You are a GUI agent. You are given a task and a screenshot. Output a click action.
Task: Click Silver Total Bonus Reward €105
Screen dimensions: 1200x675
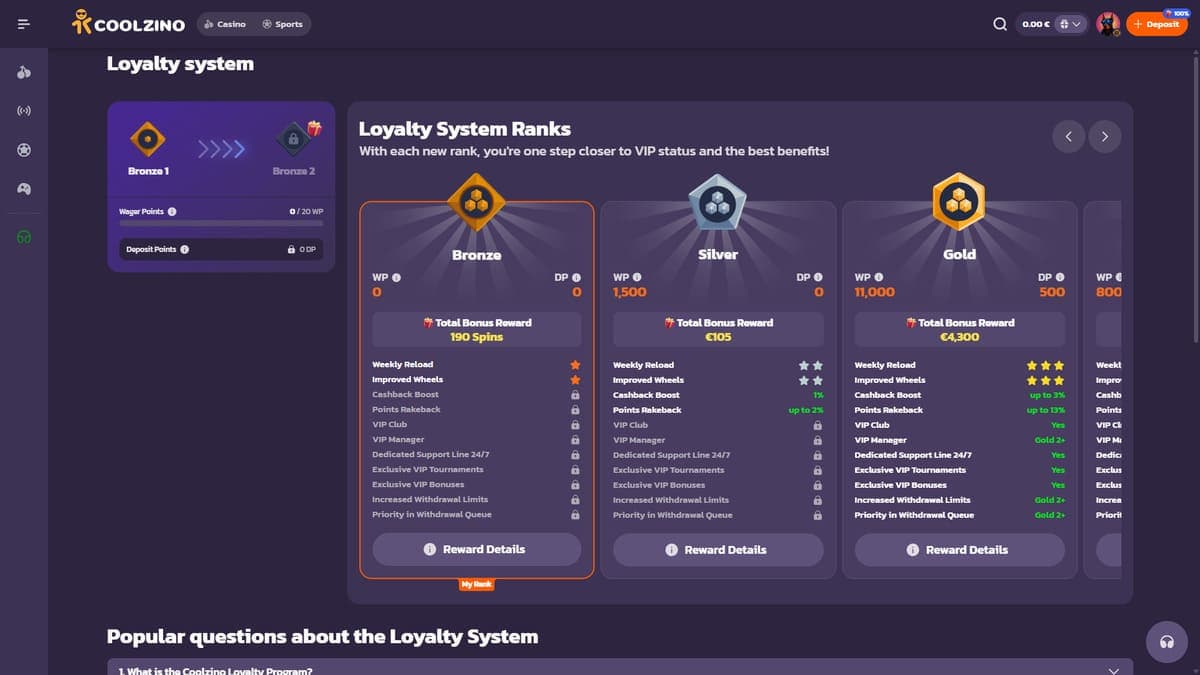click(718, 330)
